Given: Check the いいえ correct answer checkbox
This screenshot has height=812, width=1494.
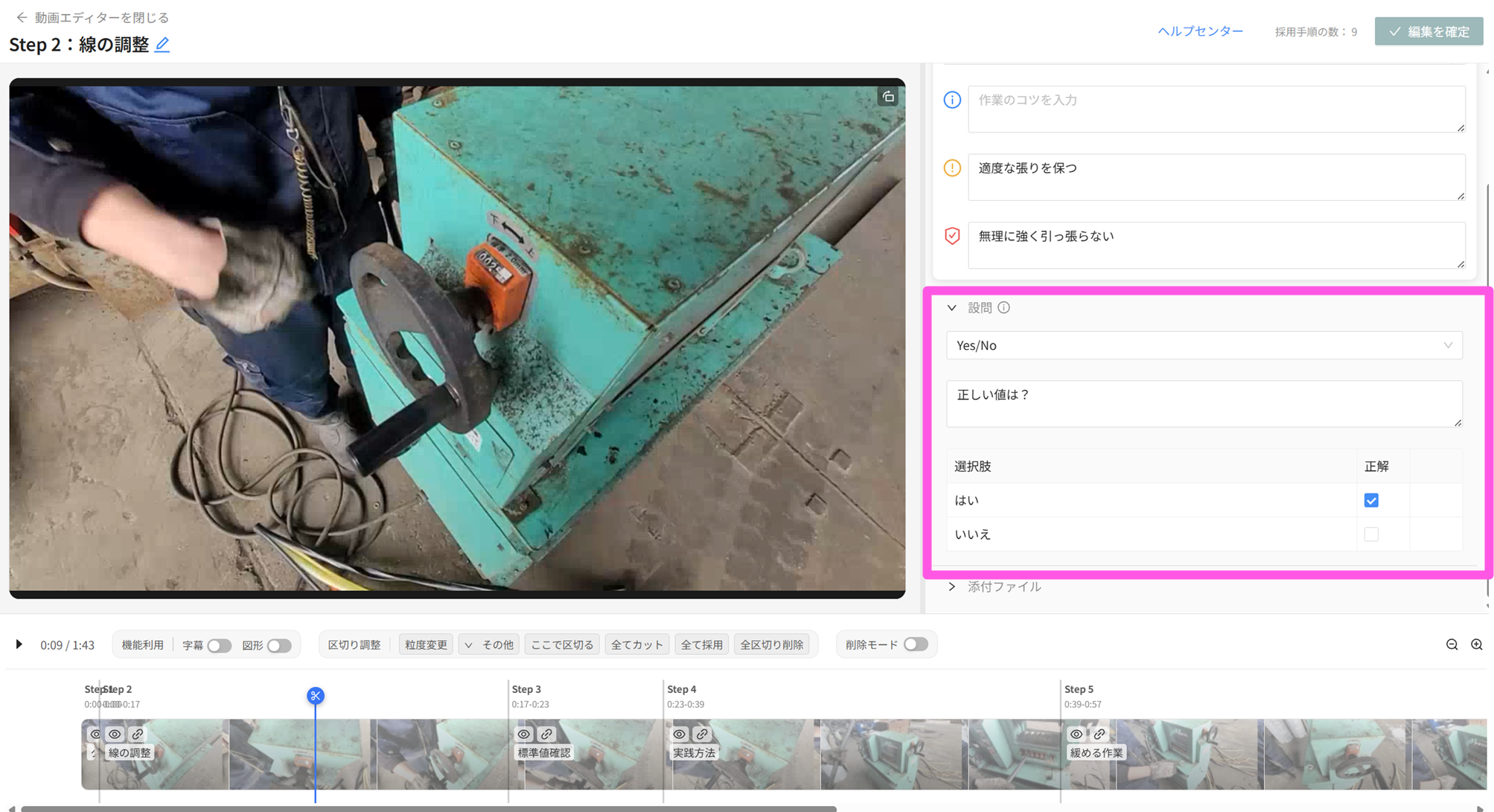Looking at the screenshot, I should tap(1371, 534).
